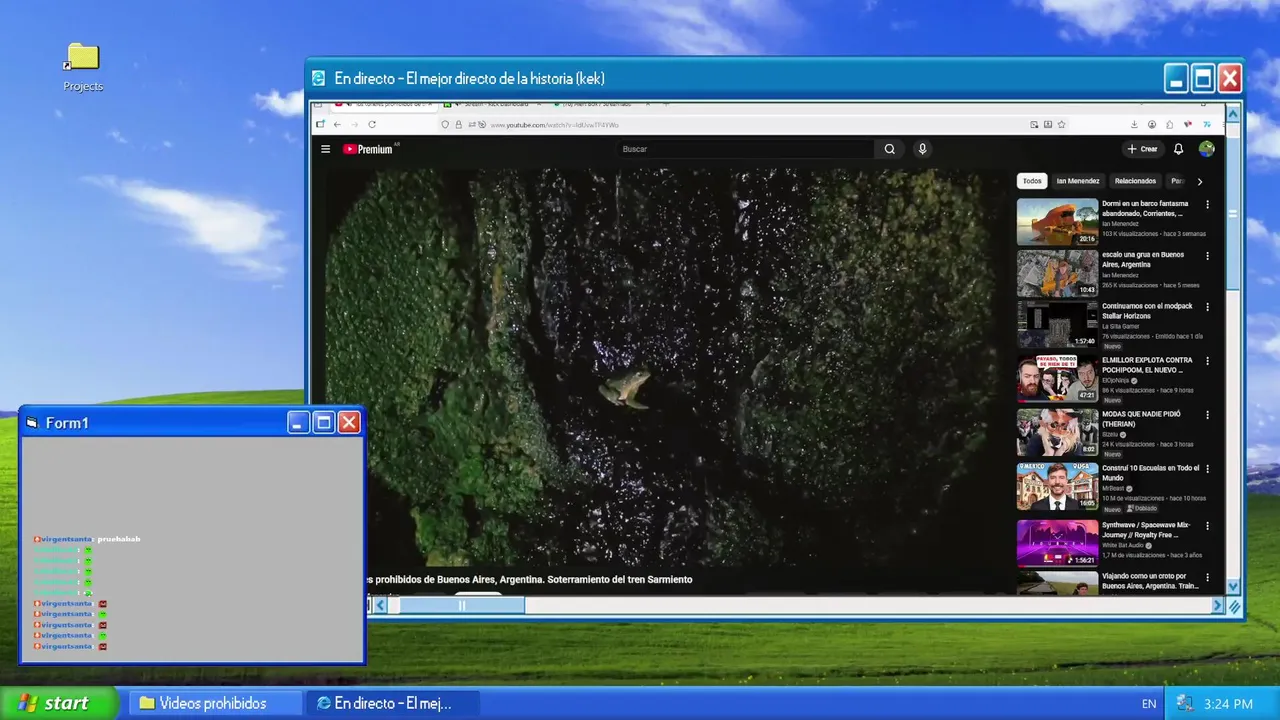Click in the Buscar search field
1280x720 pixels.
746,149
